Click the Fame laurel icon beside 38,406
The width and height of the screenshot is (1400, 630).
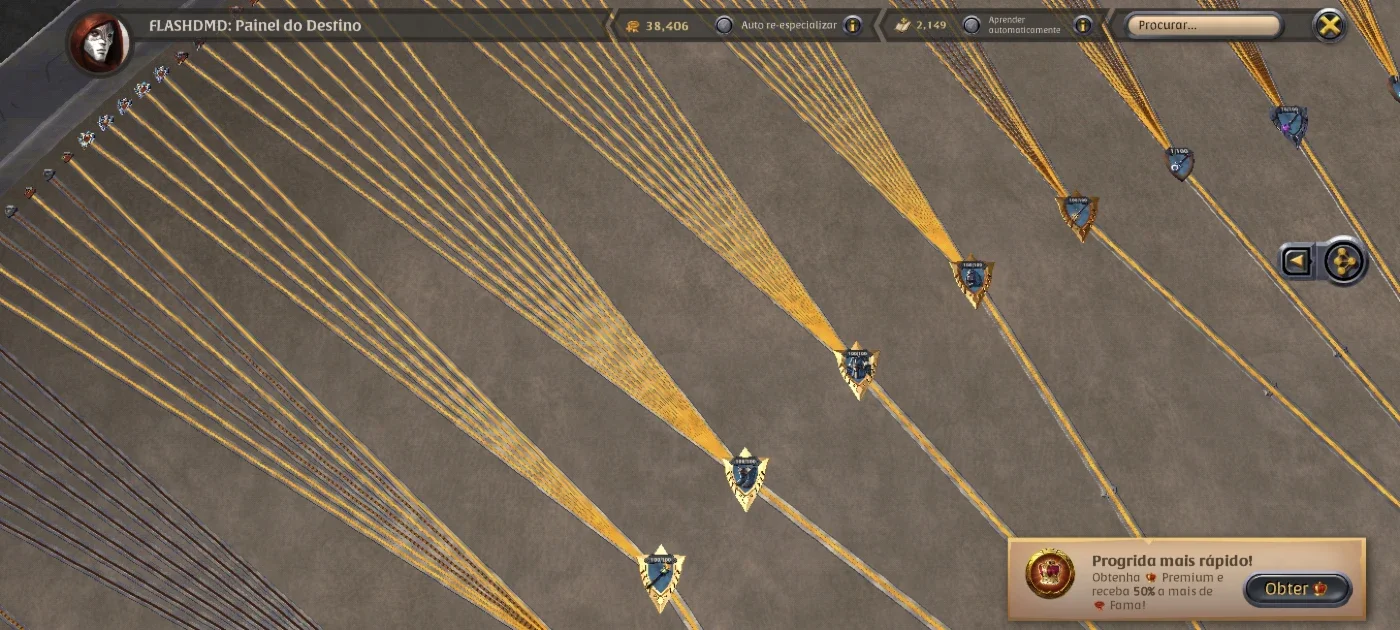[x=632, y=25]
